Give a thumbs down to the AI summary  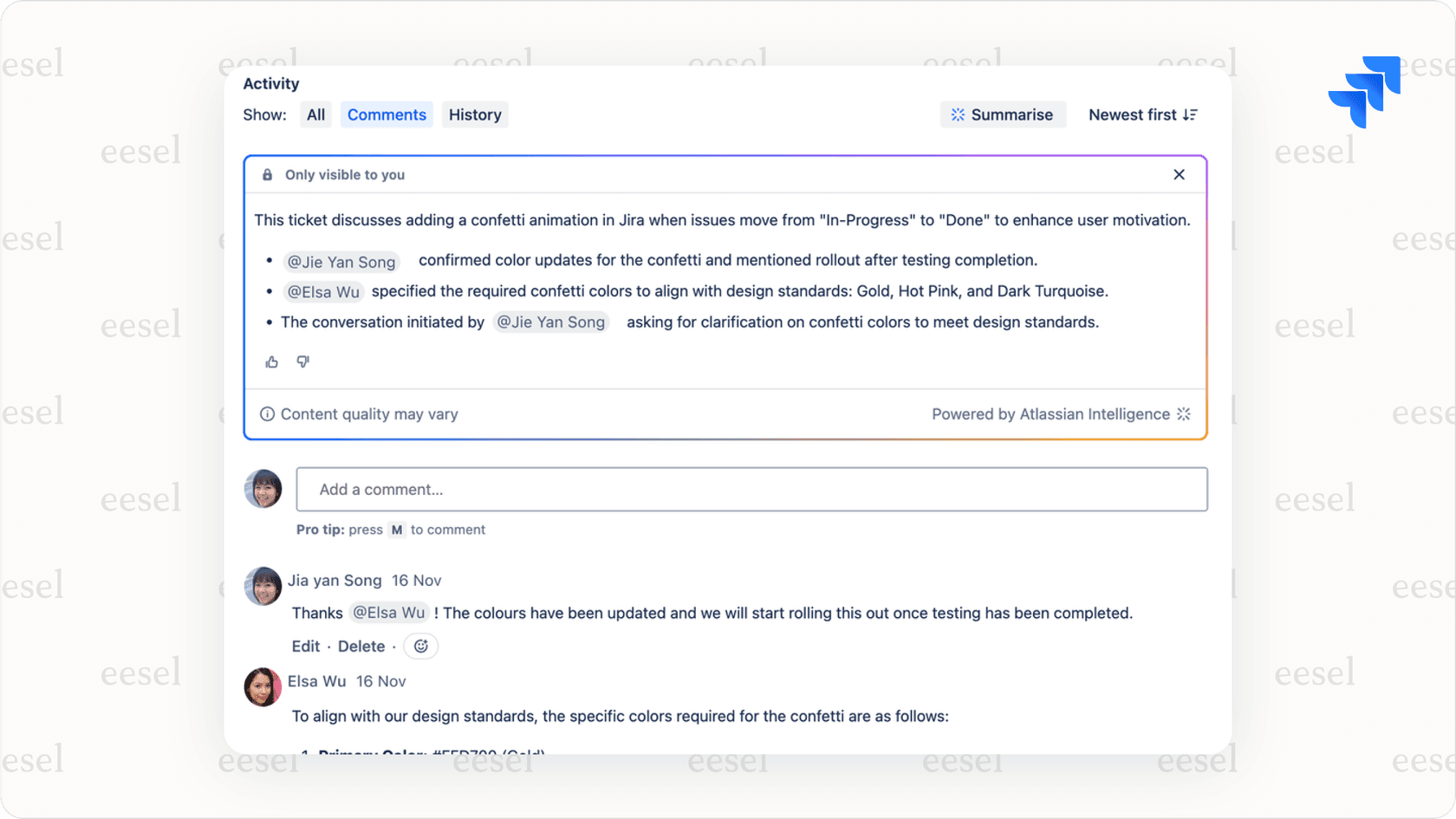coord(302,361)
